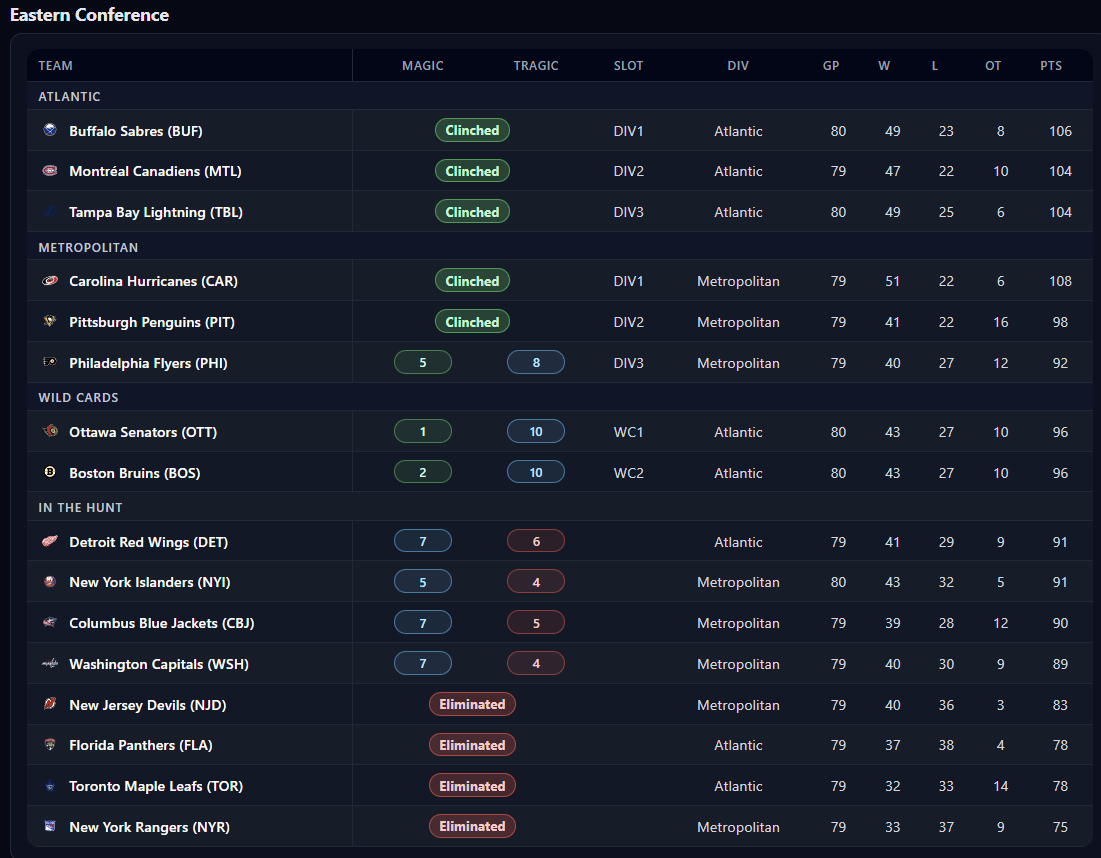This screenshot has height=858, width=1101.
Task: Click the Philadelphia Flyers team logo
Action: click(50, 362)
